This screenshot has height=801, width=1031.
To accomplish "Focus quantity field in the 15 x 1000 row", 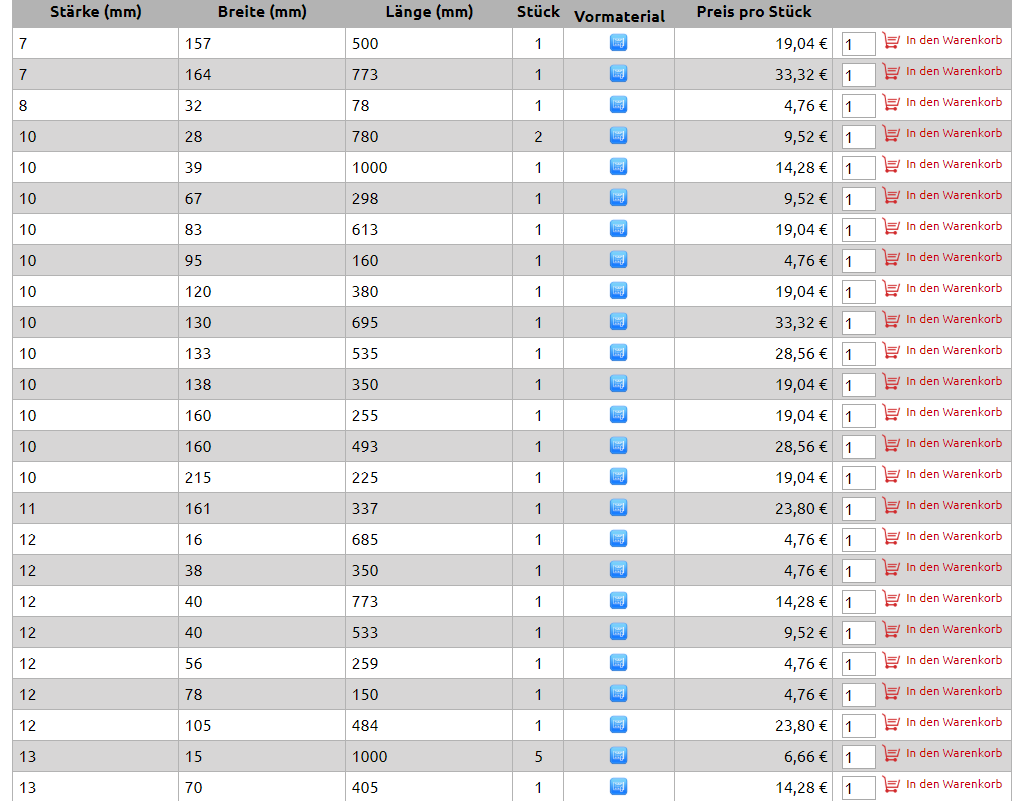I will coord(859,757).
